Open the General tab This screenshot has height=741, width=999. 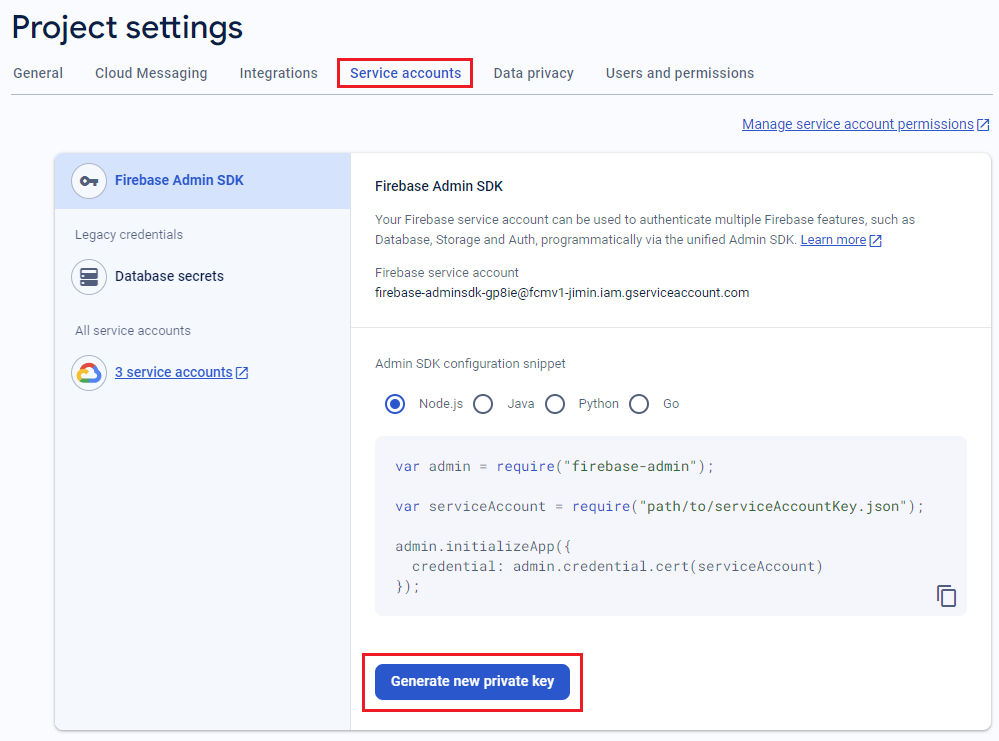click(38, 73)
